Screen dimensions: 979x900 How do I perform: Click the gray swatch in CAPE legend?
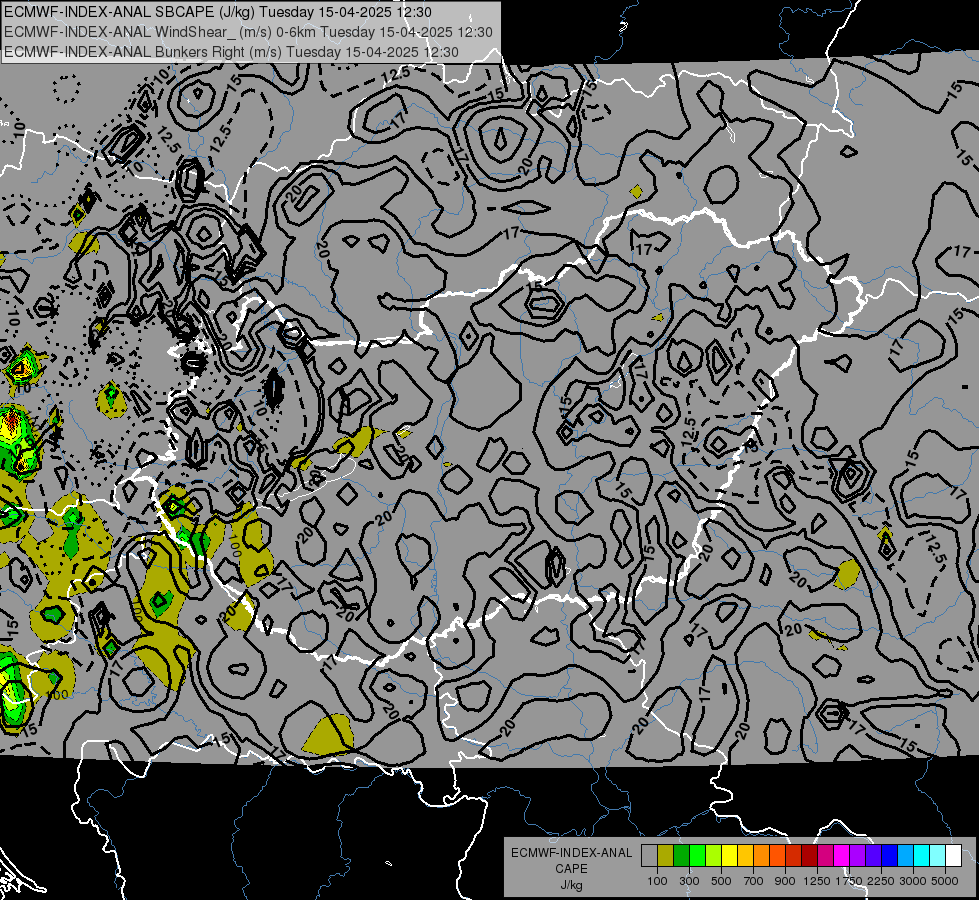pyautogui.click(x=649, y=855)
